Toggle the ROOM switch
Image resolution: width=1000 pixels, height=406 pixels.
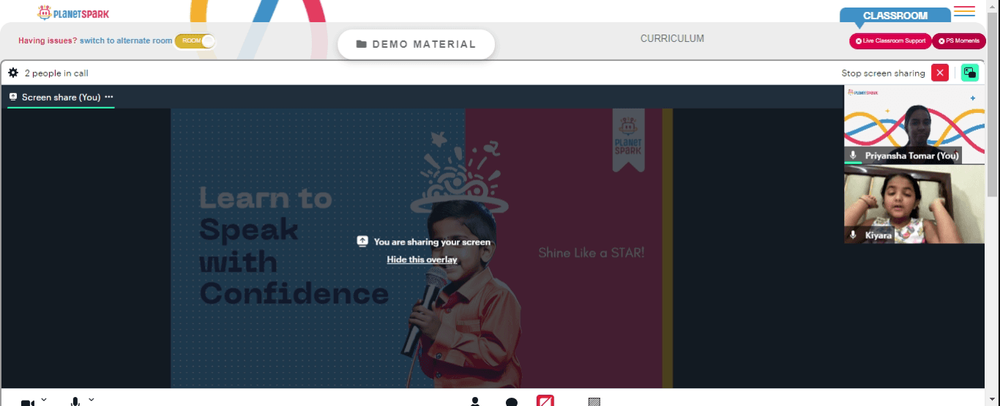coord(195,41)
